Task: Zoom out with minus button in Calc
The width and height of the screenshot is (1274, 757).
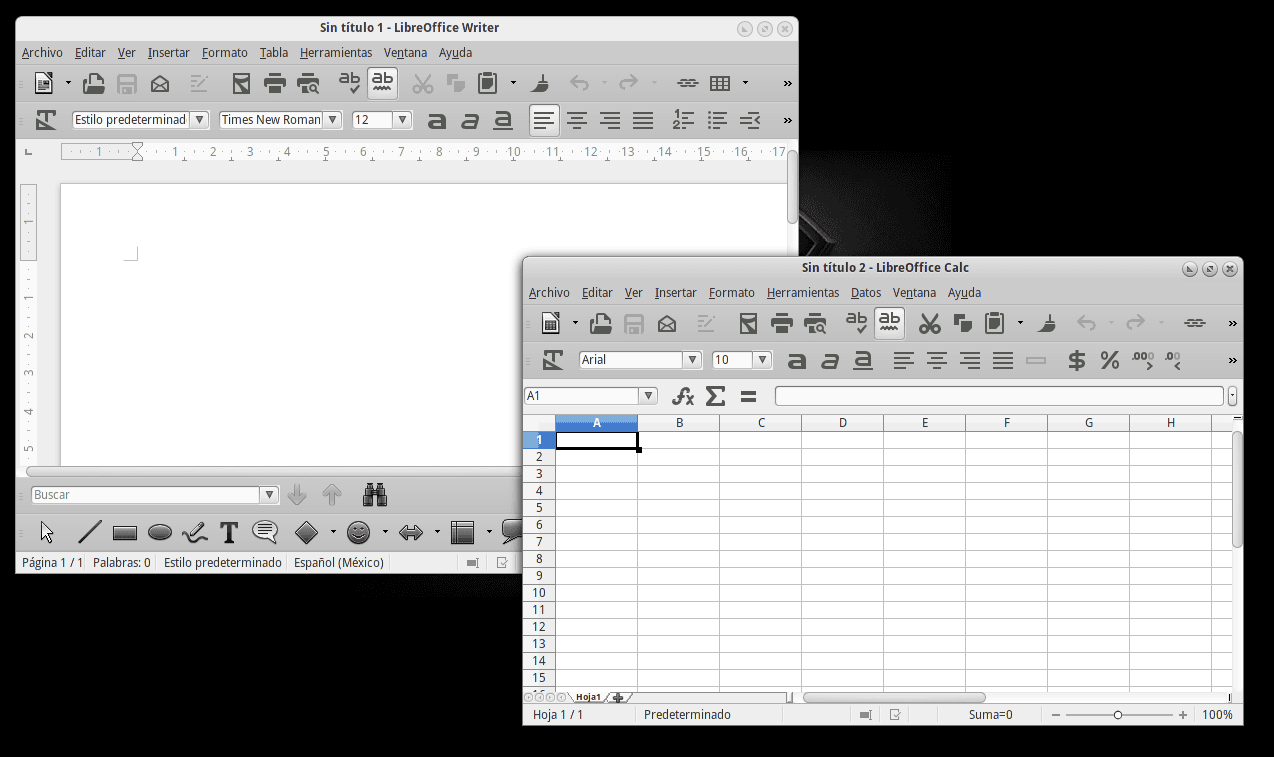Action: [1055, 715]
